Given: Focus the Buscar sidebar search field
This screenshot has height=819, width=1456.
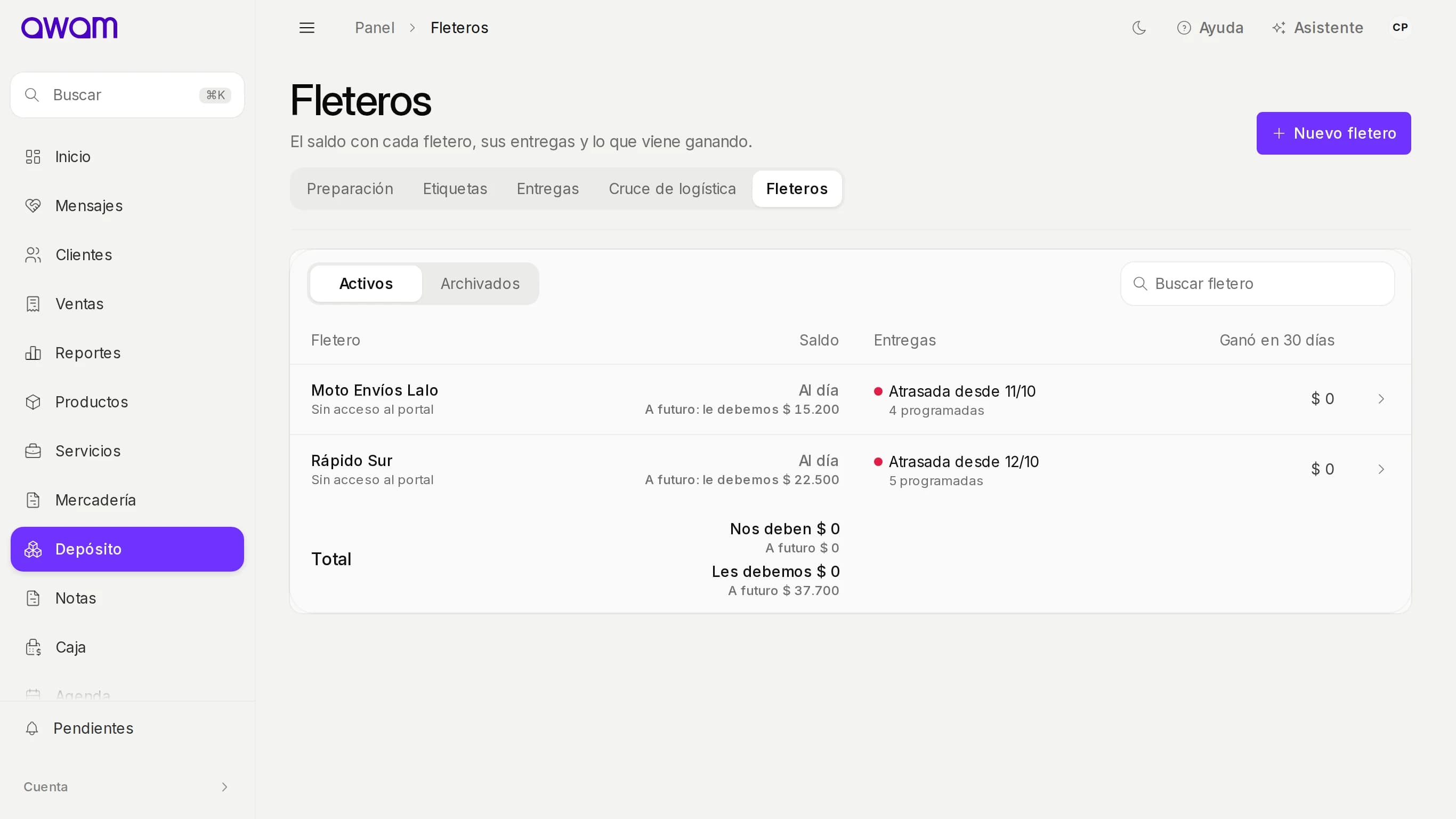Looking at the screenshot, I should point(127,95).
